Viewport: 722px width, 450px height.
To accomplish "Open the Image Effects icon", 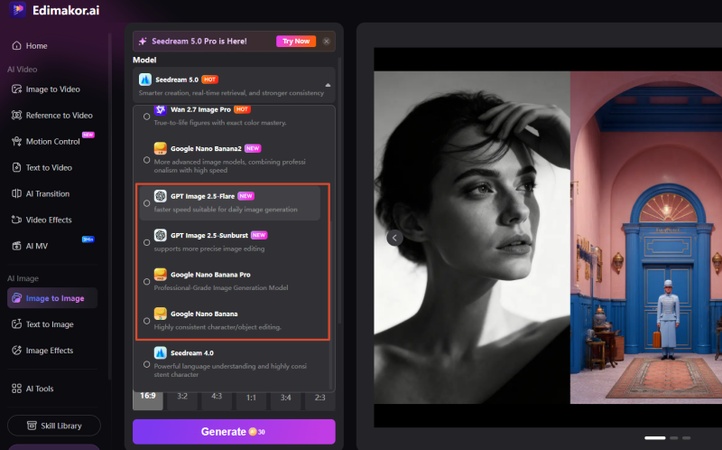I will (x=17, y=351).
